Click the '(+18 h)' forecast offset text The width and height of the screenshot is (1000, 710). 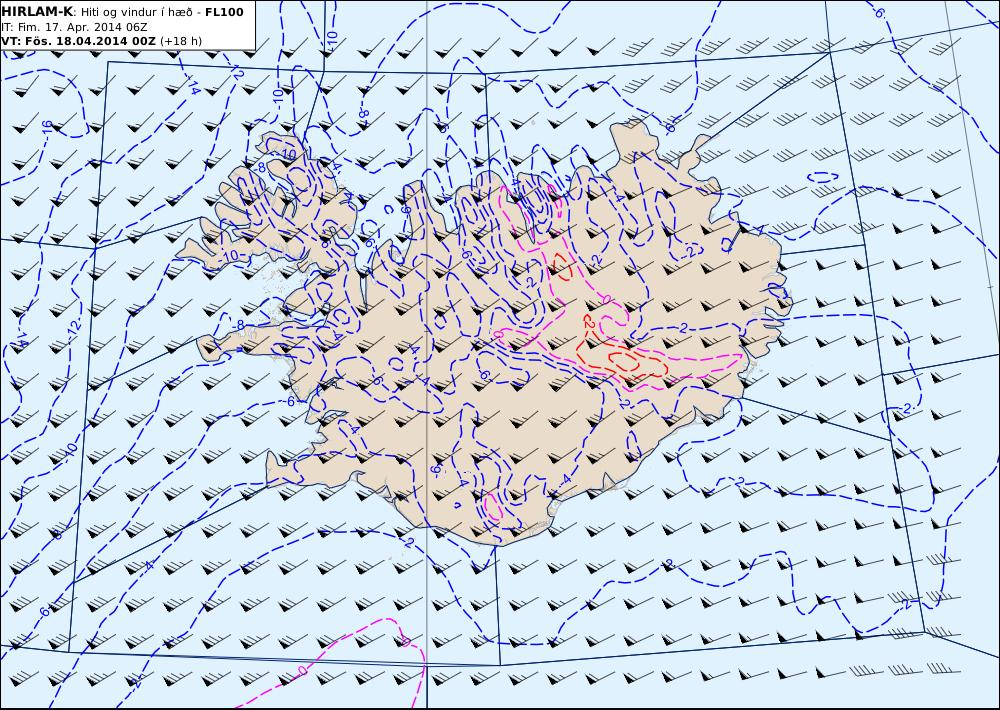(x=180, y=41)
